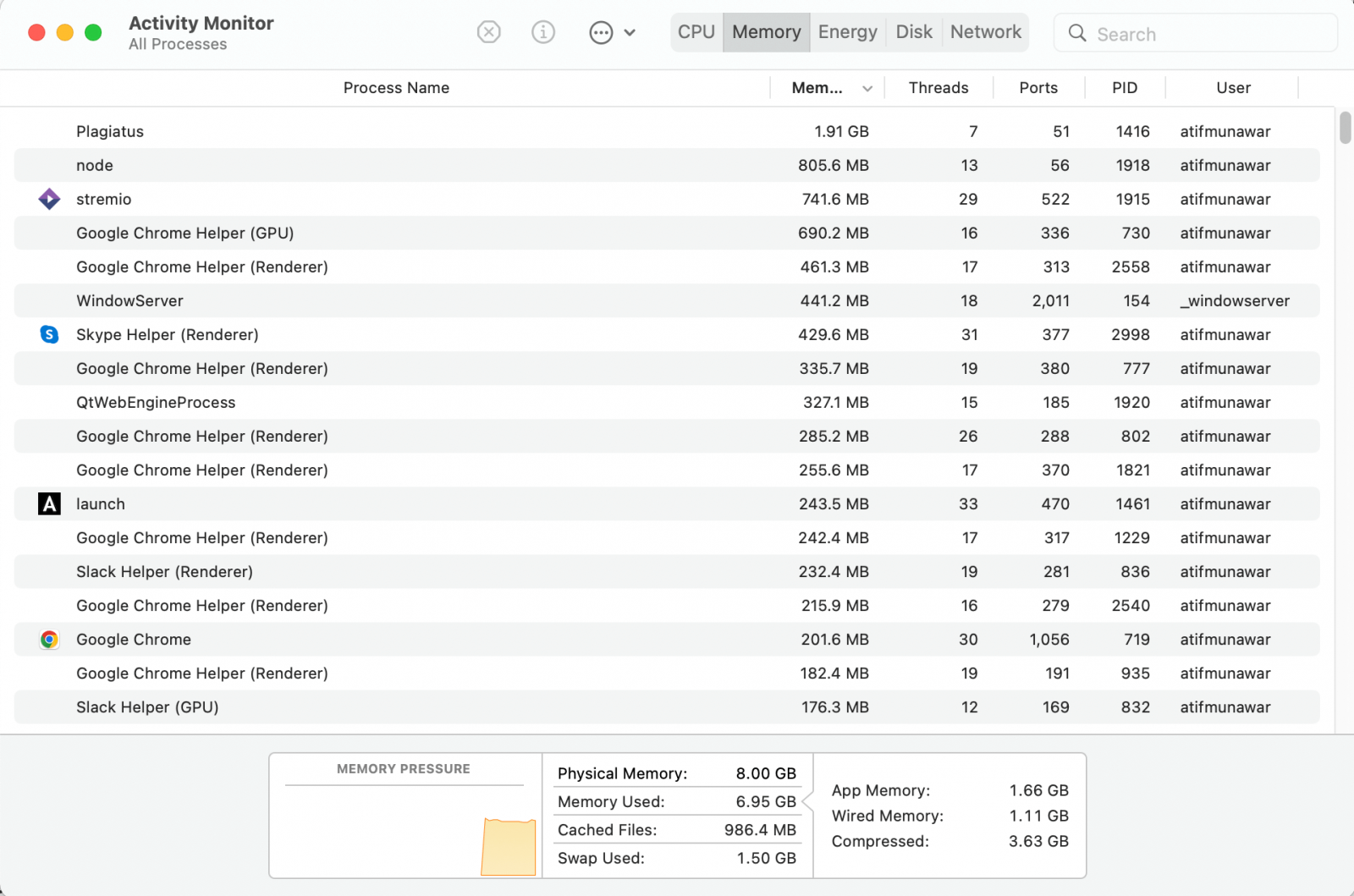Open the Network tab
This screenshot has width=1354, height=896.
[985, 31]
